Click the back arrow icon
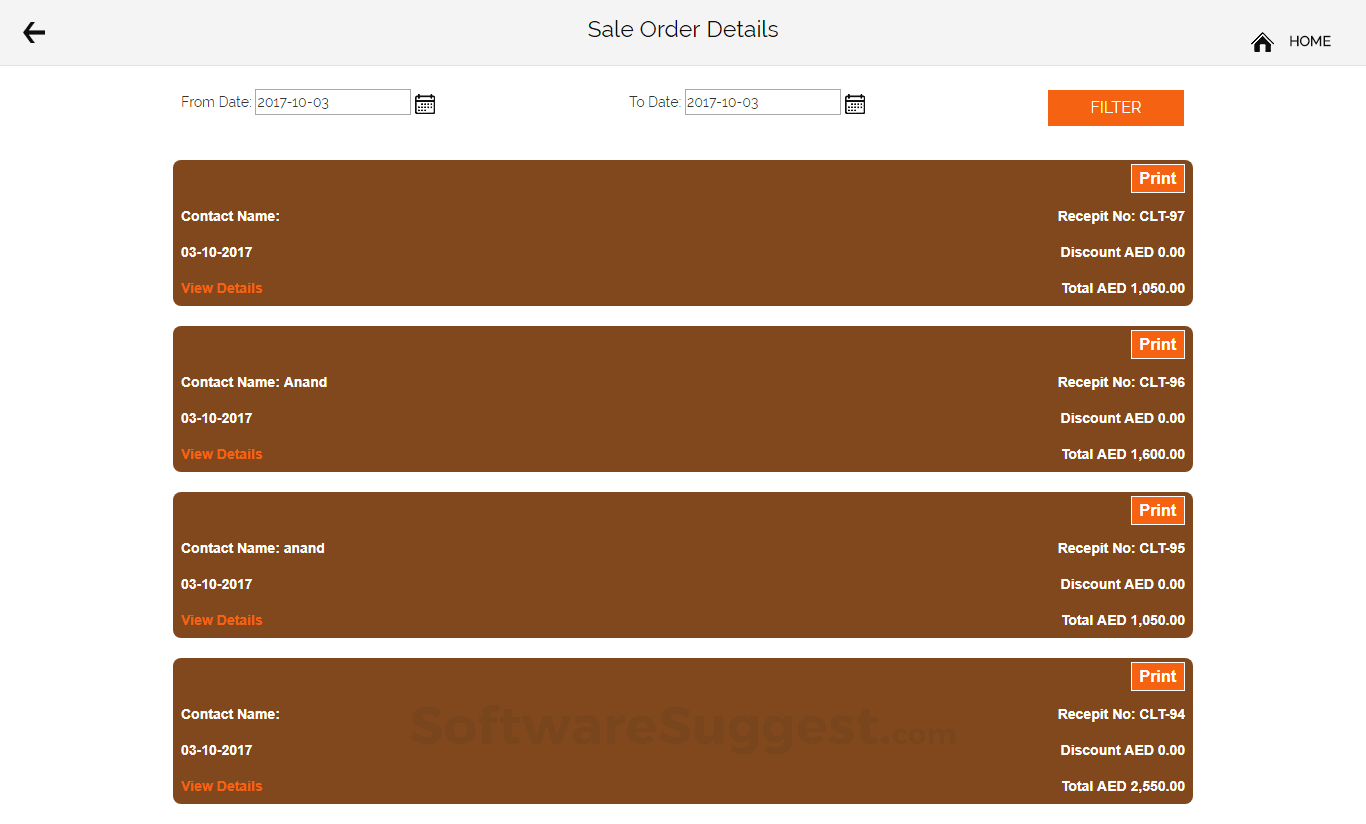 coord(33,32)
